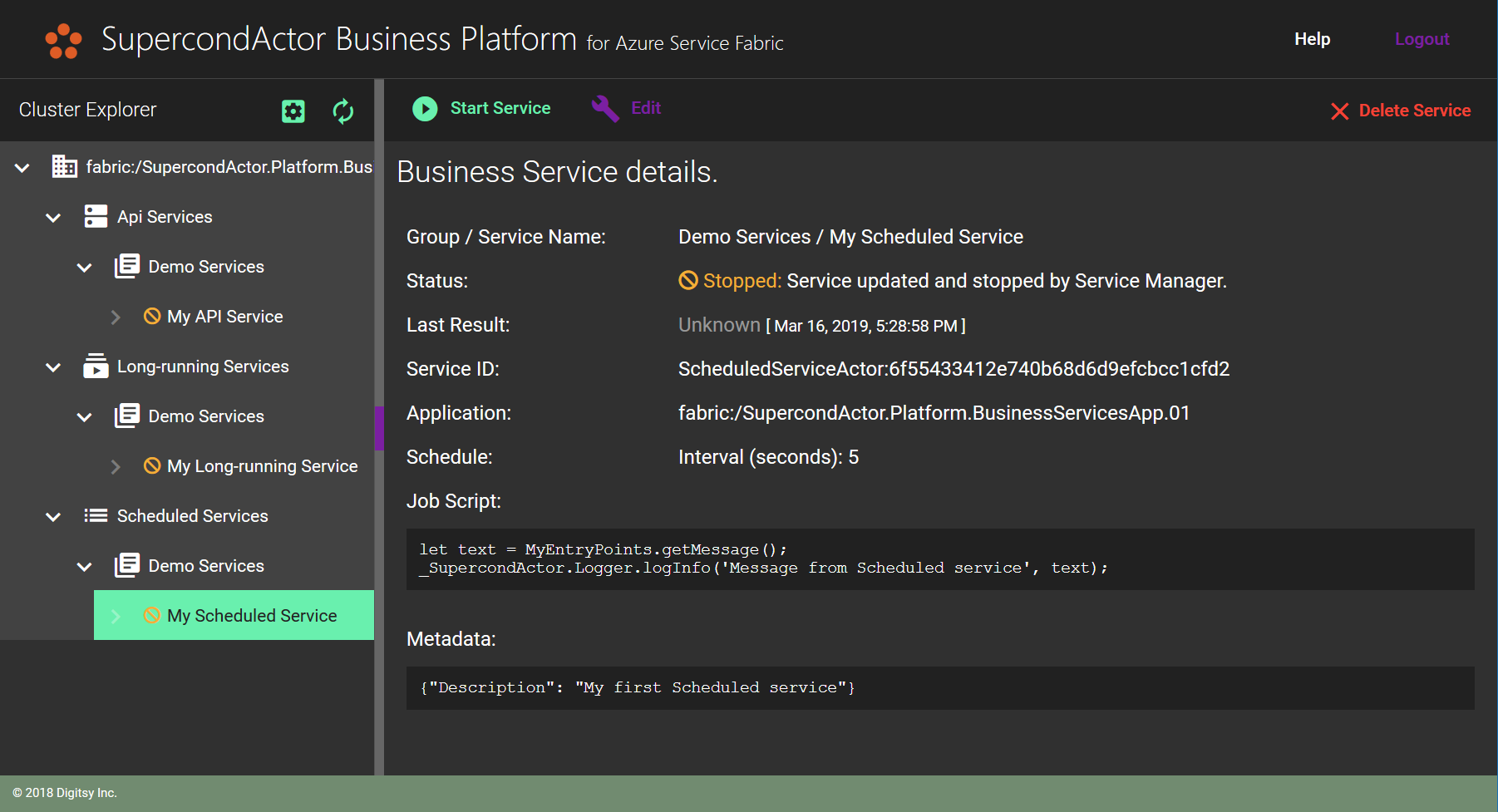
Task: Expand the My Scheduled Service node
Action: pyautogui.click(x=116, y=616)
